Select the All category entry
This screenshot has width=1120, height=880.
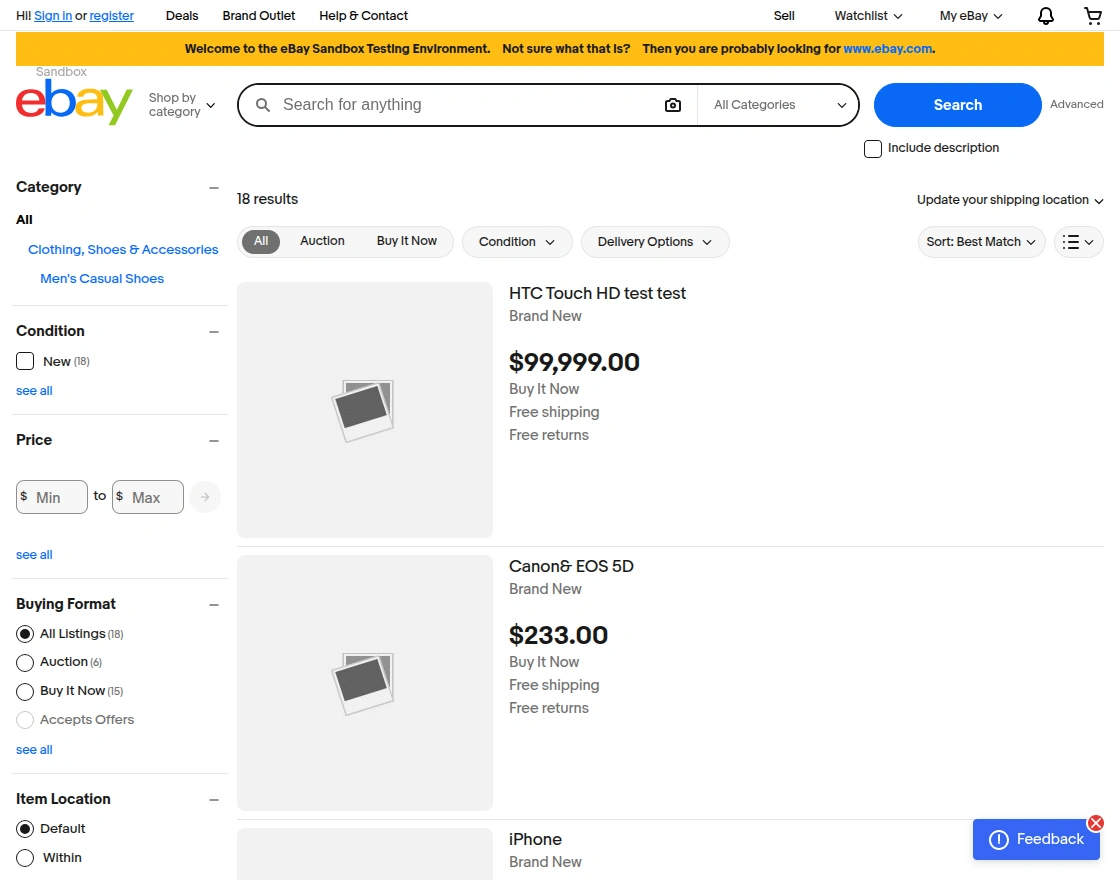click(24, 220)
